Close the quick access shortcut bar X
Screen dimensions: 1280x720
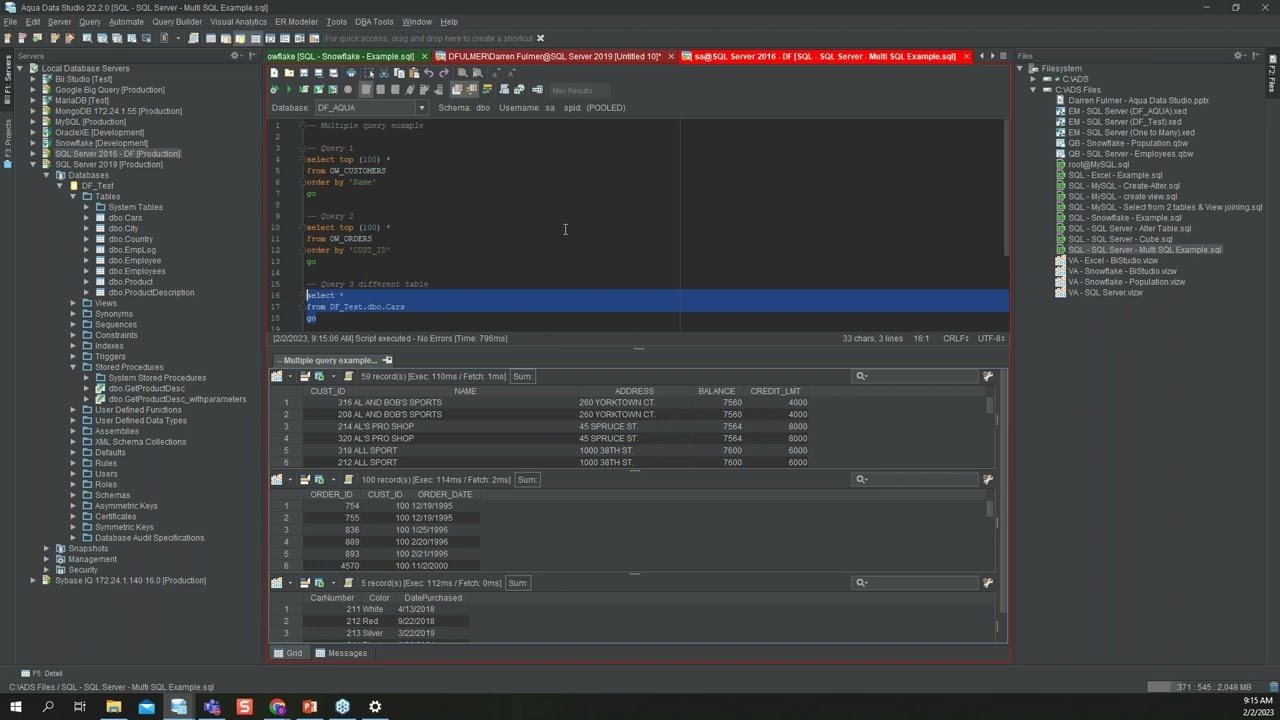(541, 38)
